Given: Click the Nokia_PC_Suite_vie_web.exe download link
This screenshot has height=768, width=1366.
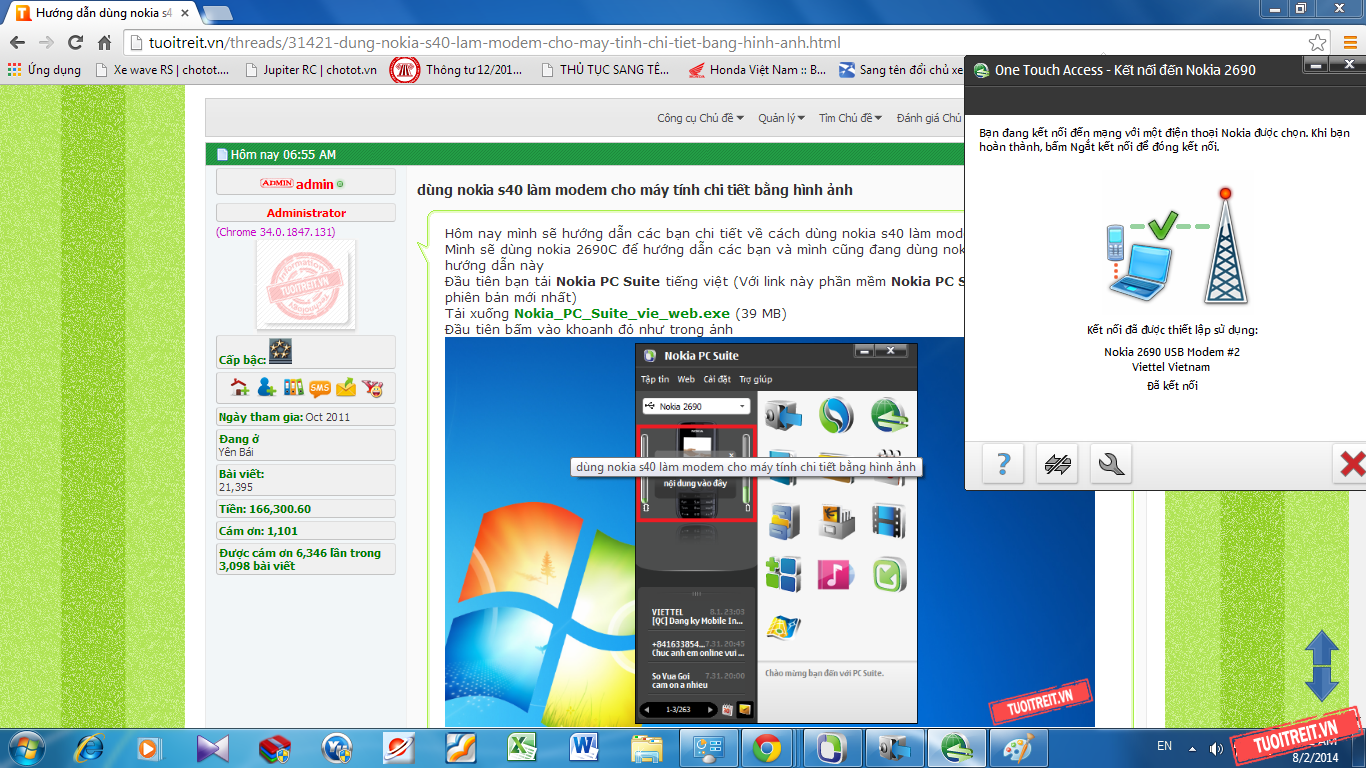Looking at the screenshot, I should pos(622,313).
